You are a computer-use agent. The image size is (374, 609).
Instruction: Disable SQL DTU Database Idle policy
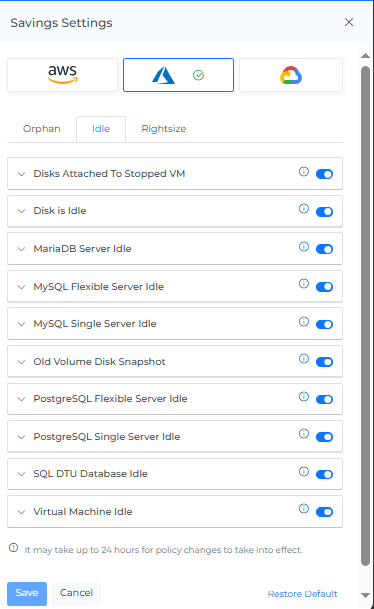[x=324, y=474]
